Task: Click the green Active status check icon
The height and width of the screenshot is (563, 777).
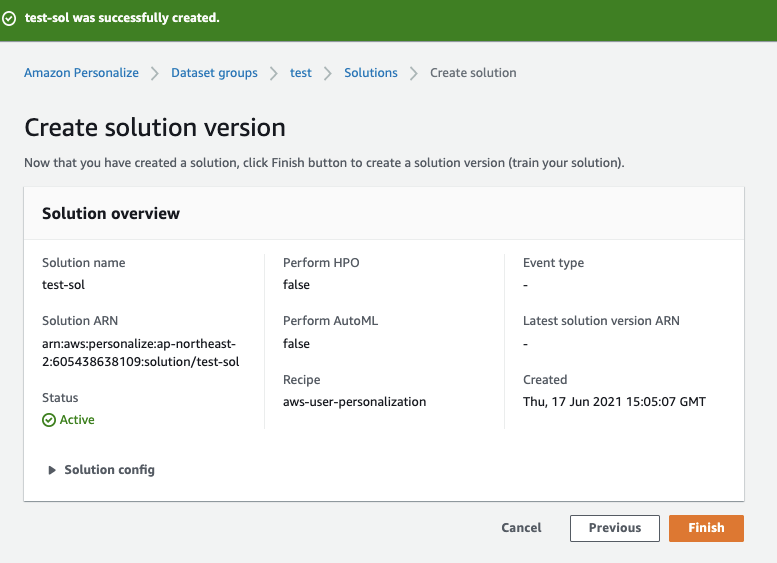Action: tap(49, 420)
